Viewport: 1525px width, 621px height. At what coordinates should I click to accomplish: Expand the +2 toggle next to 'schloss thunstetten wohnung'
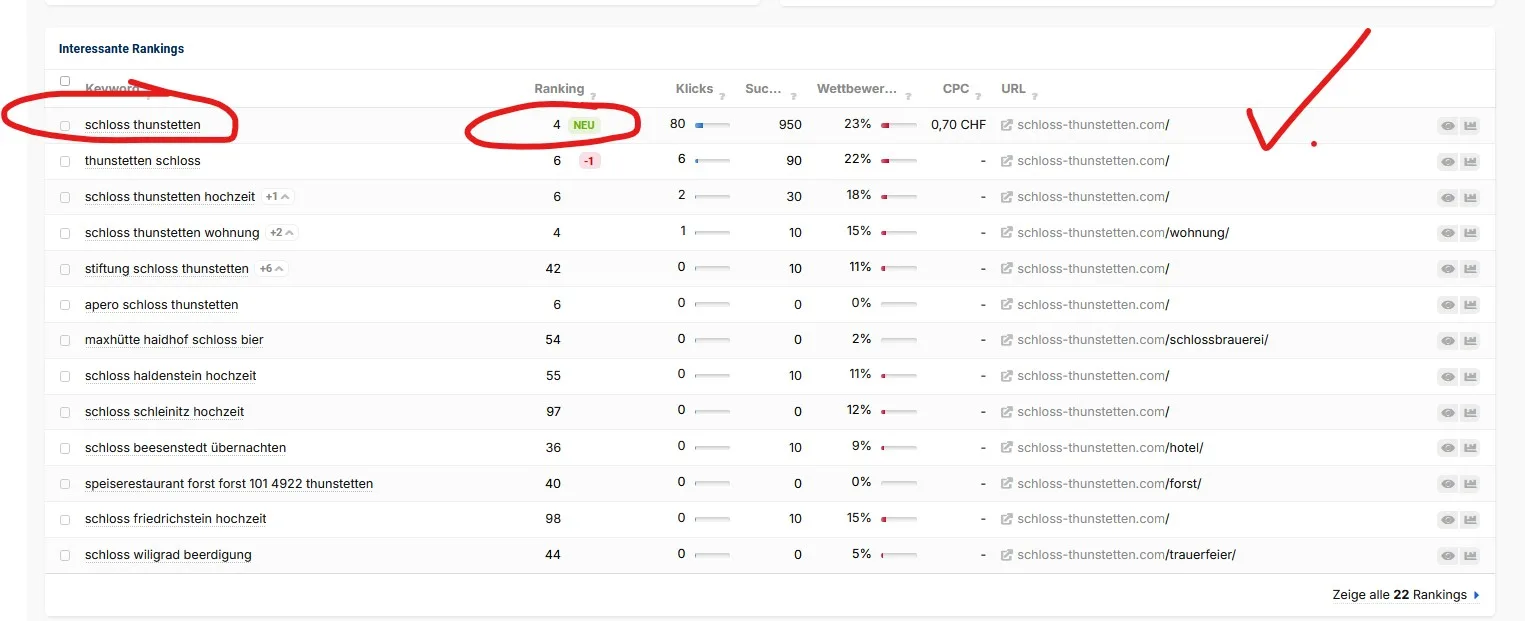(283, 233)
